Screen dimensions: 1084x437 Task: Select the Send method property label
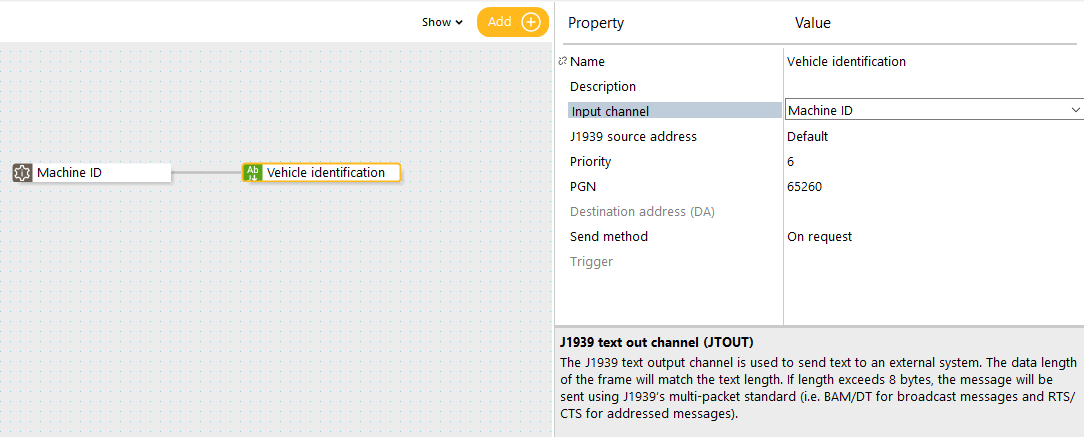[x=608, y=236]
